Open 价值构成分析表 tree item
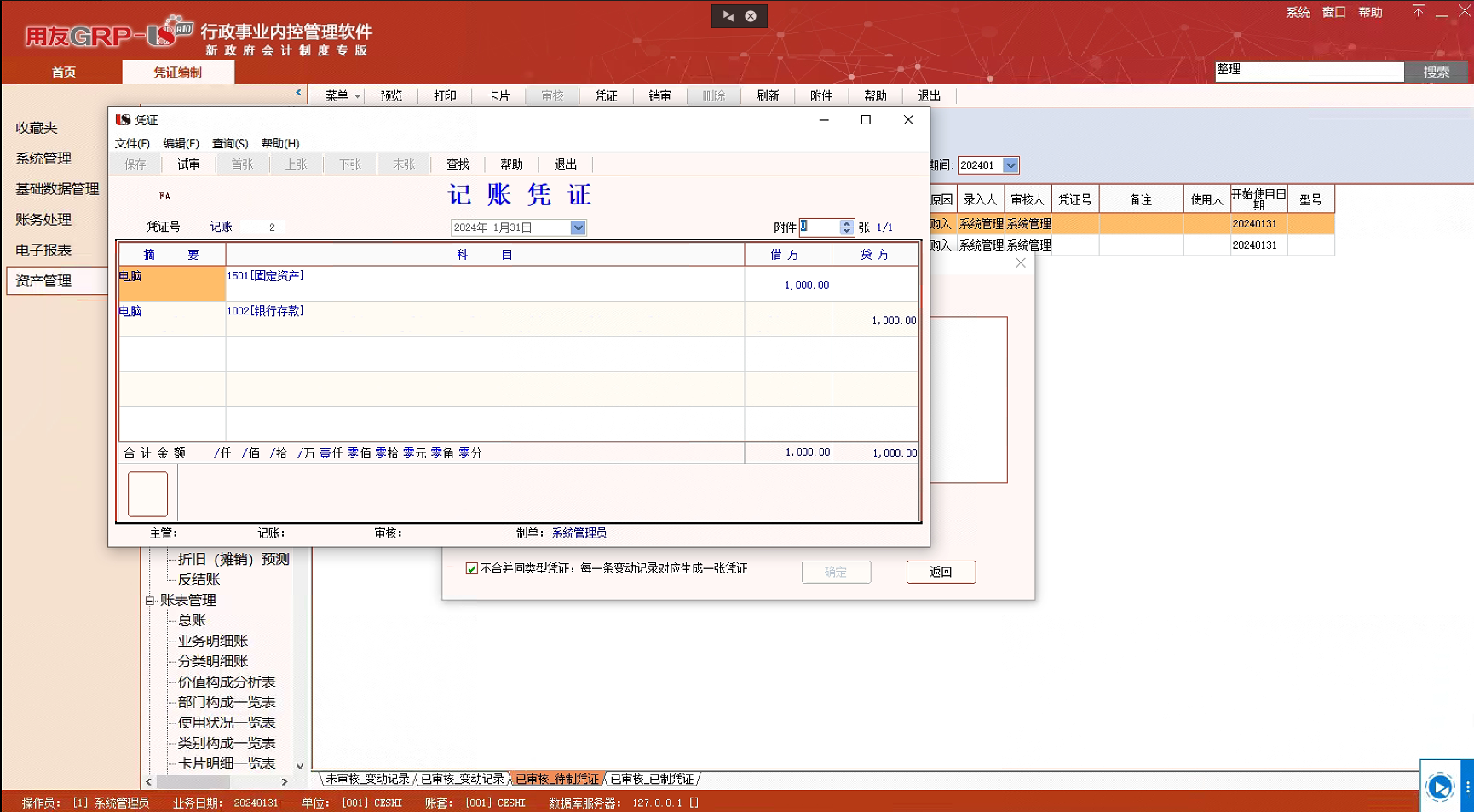 click(227, 682)
